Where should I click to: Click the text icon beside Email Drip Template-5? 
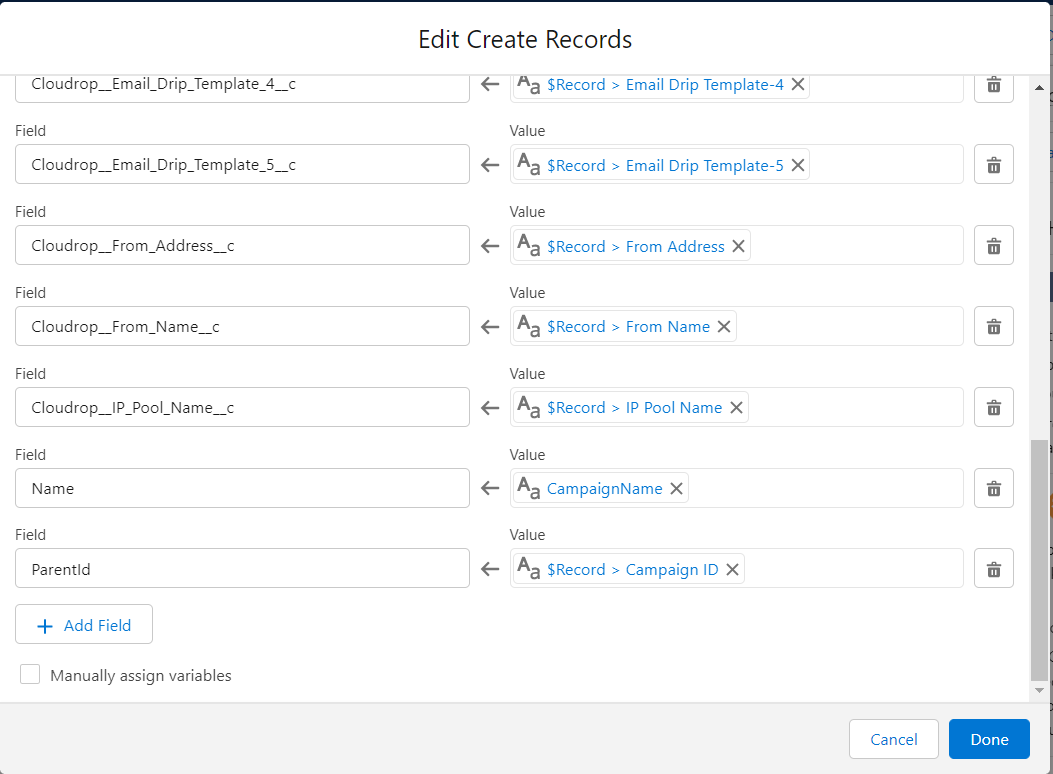[x=529, y=165]
